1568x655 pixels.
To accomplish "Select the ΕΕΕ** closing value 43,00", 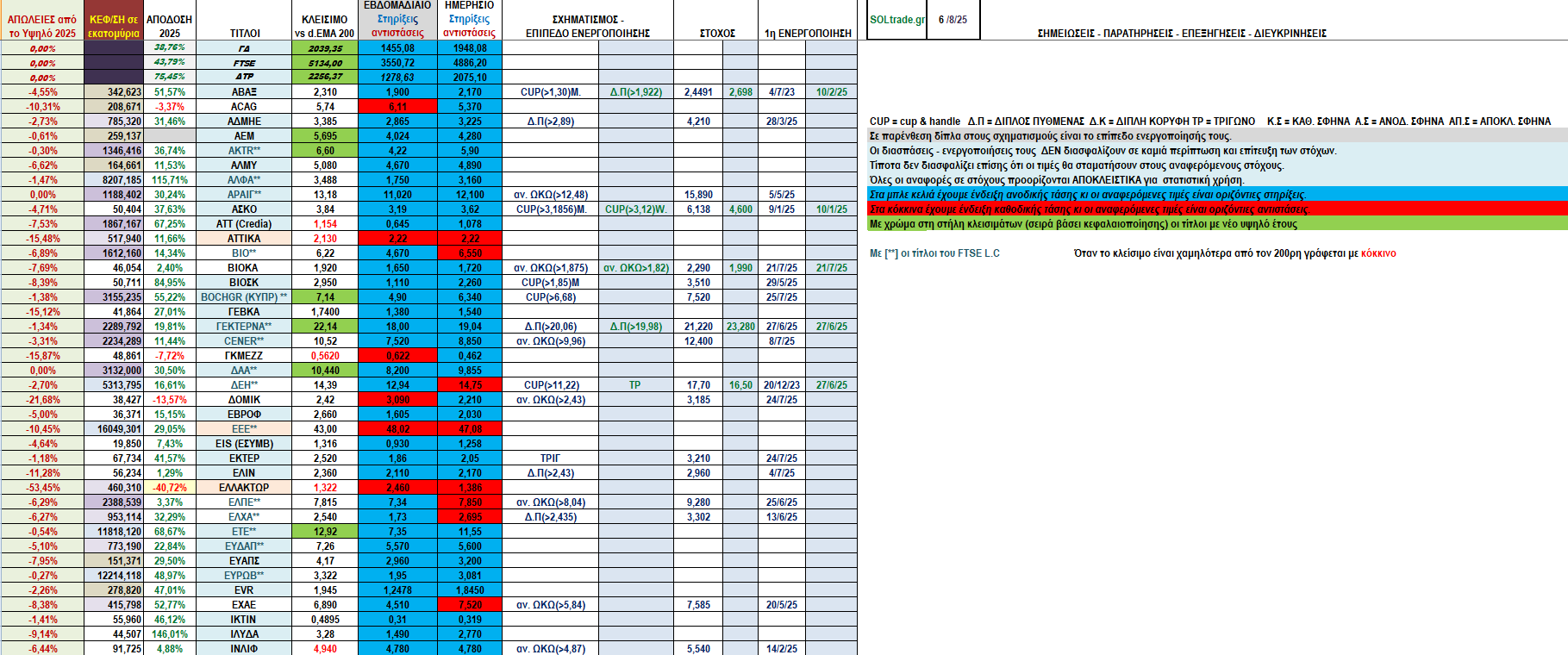I will click(x=325, y=429).
